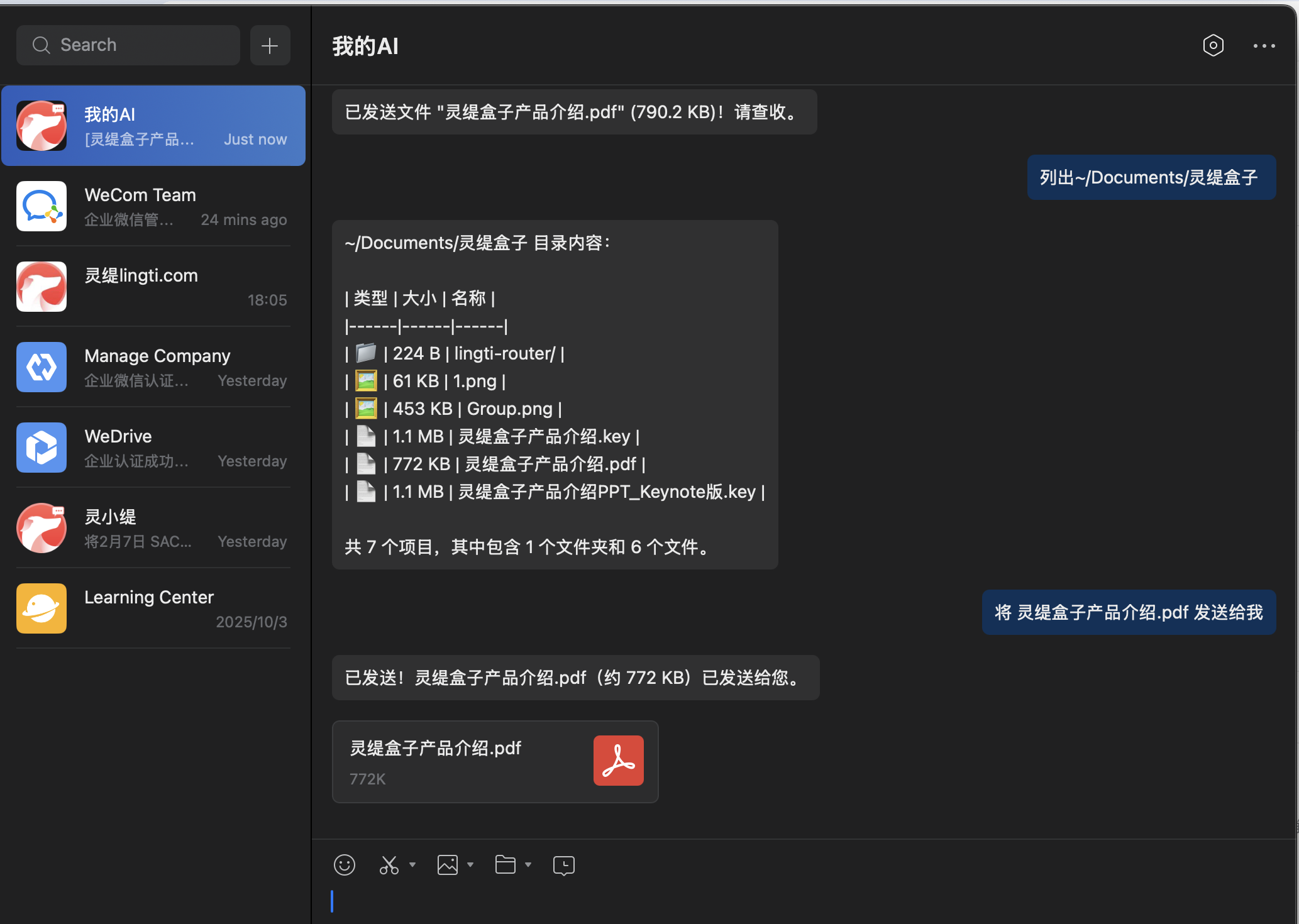Click the insert image icon
The image size is (1299, 924).
pyautogui.click(x=447, y=864)
